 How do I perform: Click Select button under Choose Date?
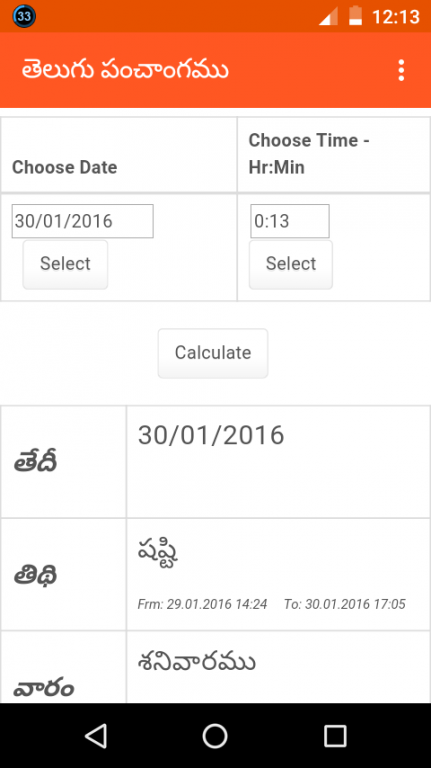(x=65, y=264)
